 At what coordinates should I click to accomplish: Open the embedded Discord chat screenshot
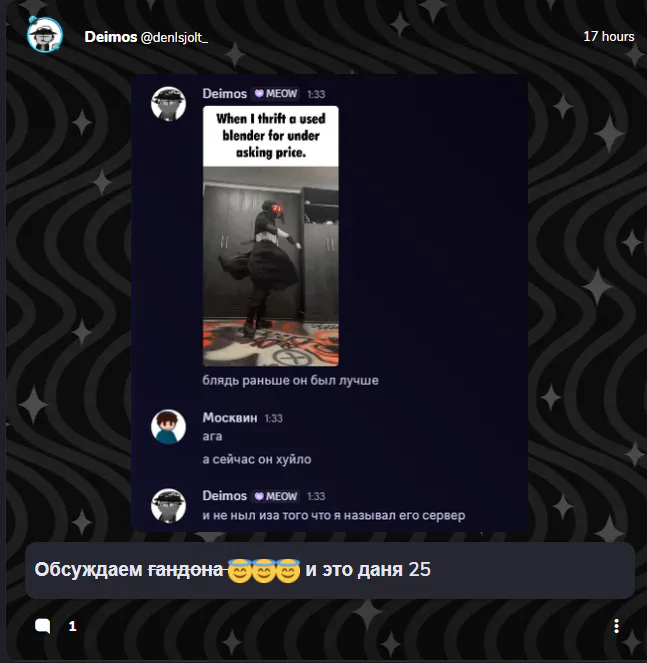point(329,303)
